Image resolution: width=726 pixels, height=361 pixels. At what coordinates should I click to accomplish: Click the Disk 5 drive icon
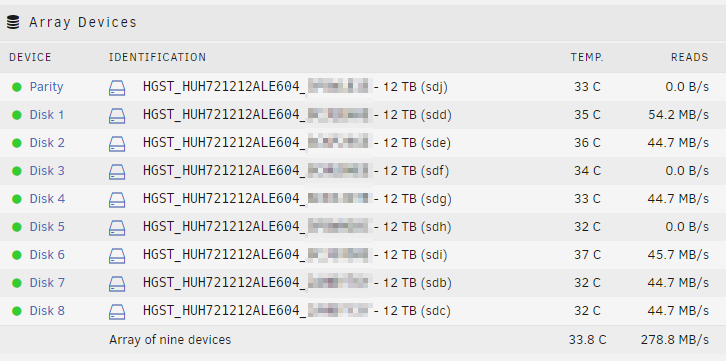point(117,228)
